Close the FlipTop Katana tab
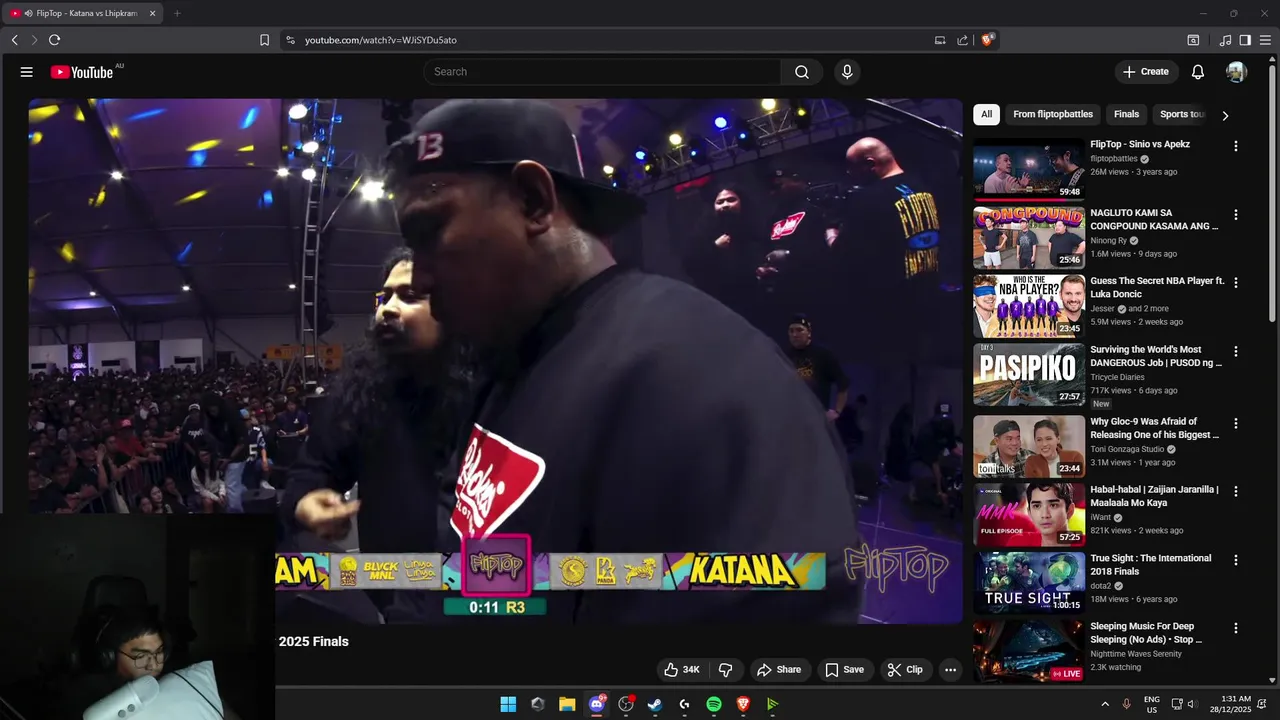 (152, 13)
